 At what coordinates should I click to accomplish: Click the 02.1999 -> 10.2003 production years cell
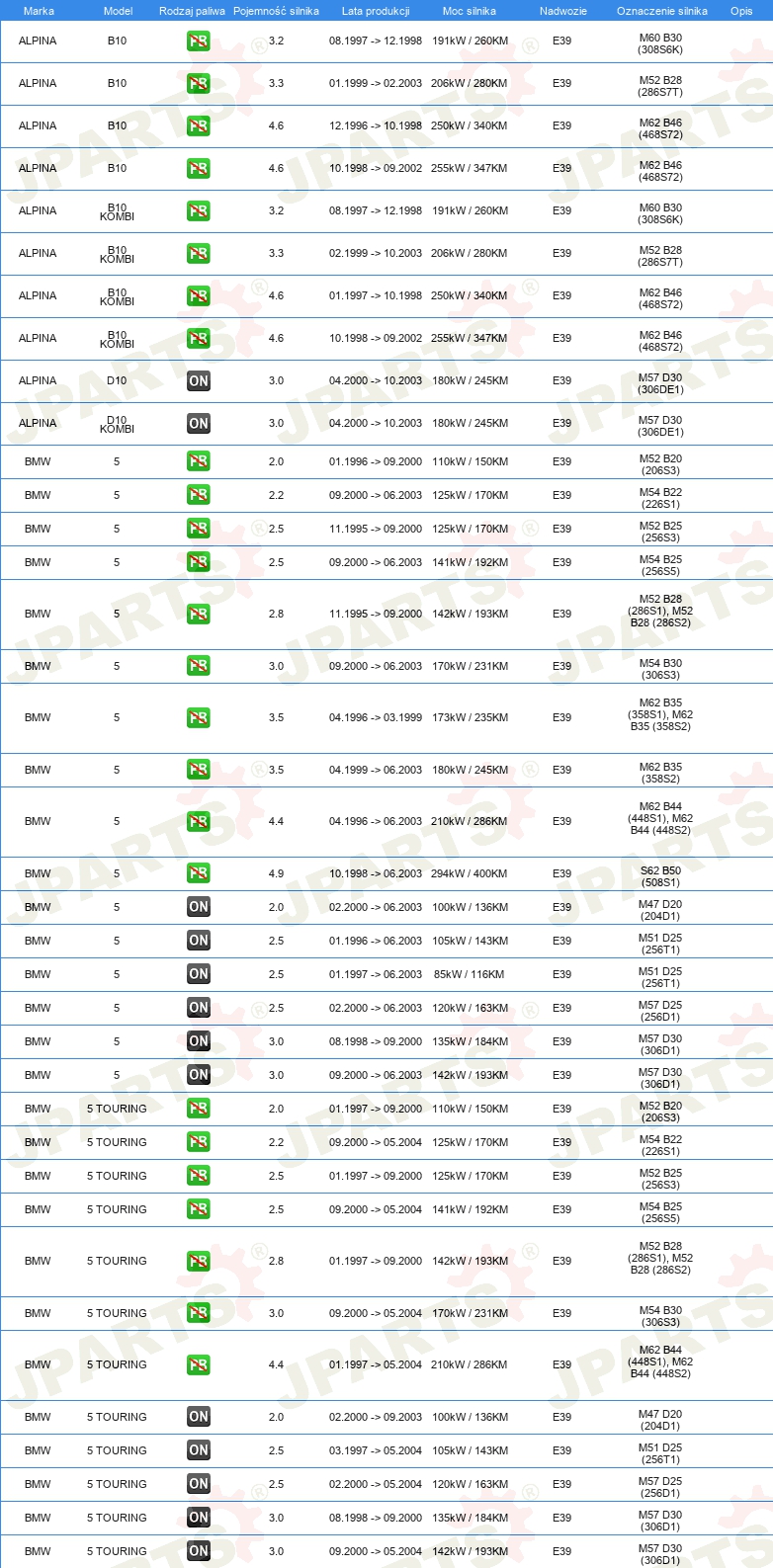coord(376,253)
